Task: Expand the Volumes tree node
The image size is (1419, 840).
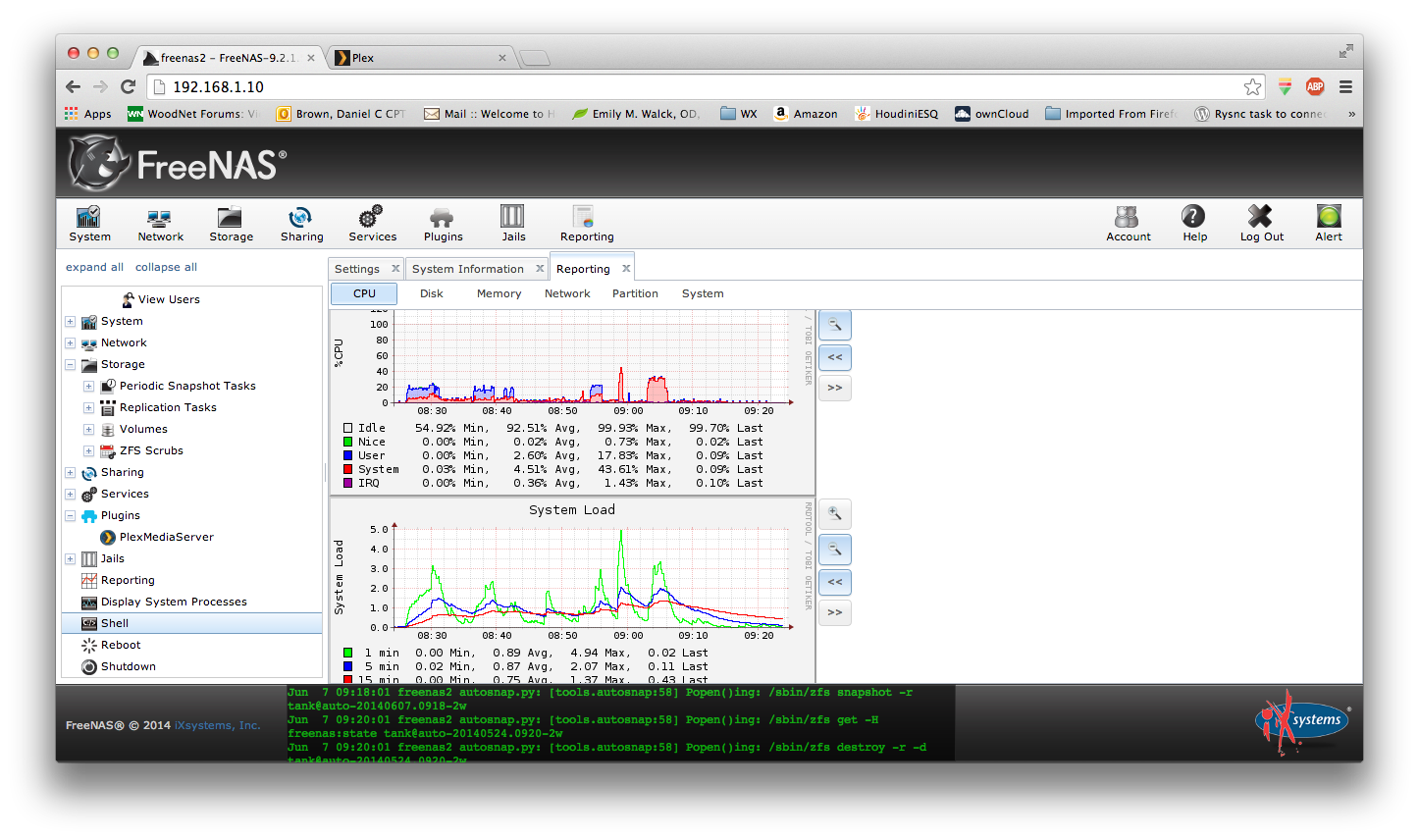Action: 88,430
